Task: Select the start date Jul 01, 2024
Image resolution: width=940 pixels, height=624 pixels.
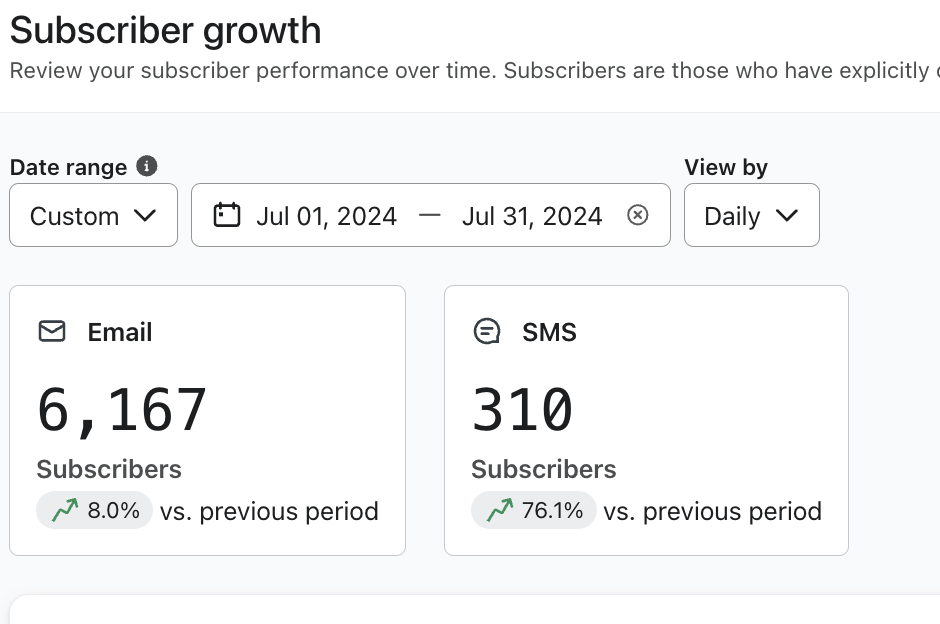Action: pyautogui.click(x=326, y=216)
